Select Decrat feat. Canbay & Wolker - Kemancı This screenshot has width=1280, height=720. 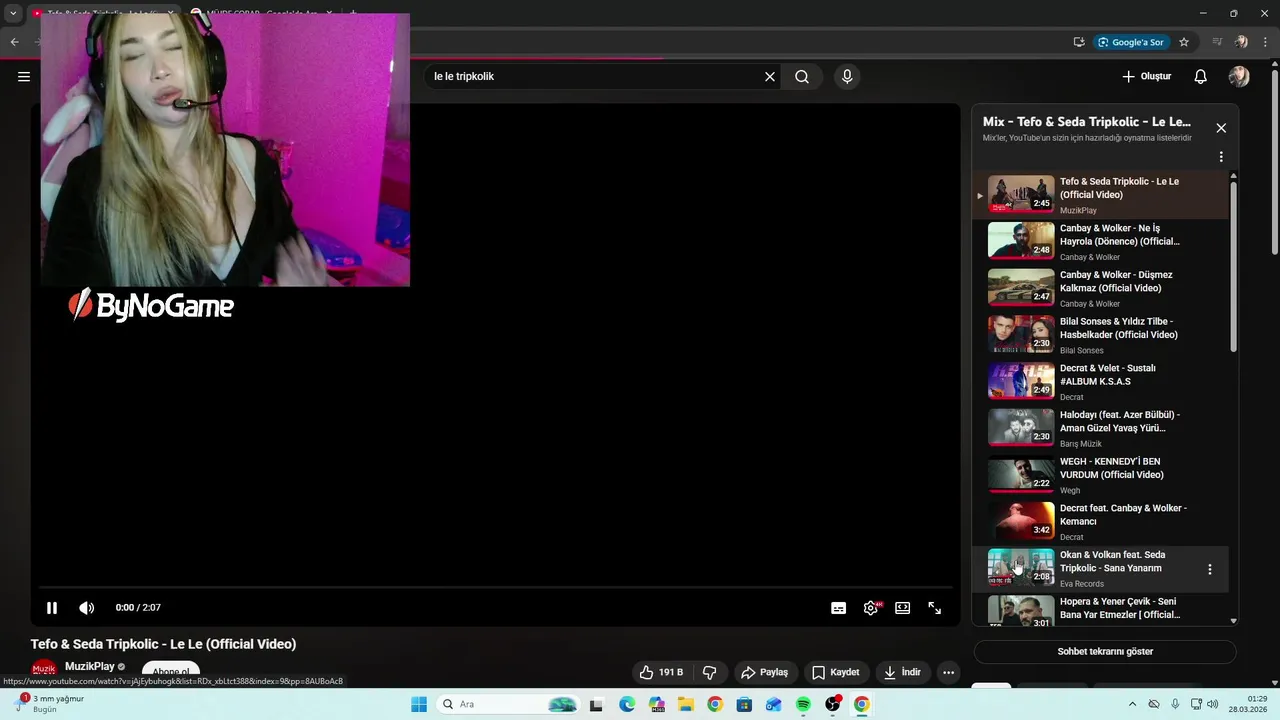tap(1100, 521)
